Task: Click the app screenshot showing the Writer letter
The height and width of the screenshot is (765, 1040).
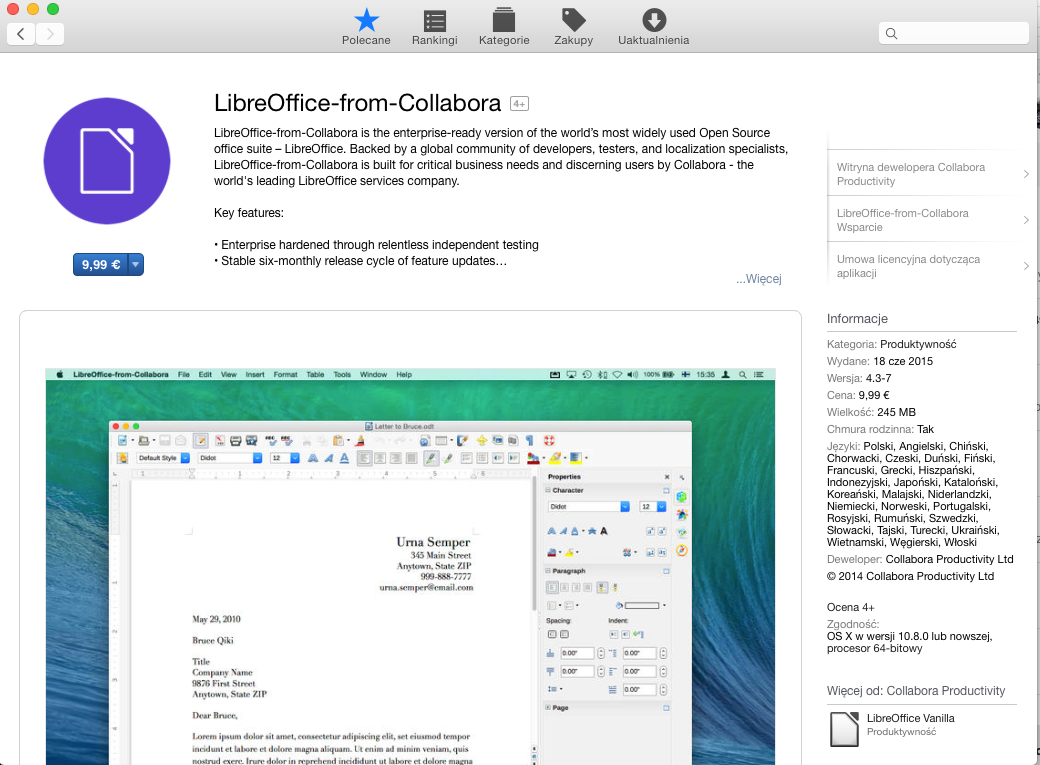Action: click(410, 566)
